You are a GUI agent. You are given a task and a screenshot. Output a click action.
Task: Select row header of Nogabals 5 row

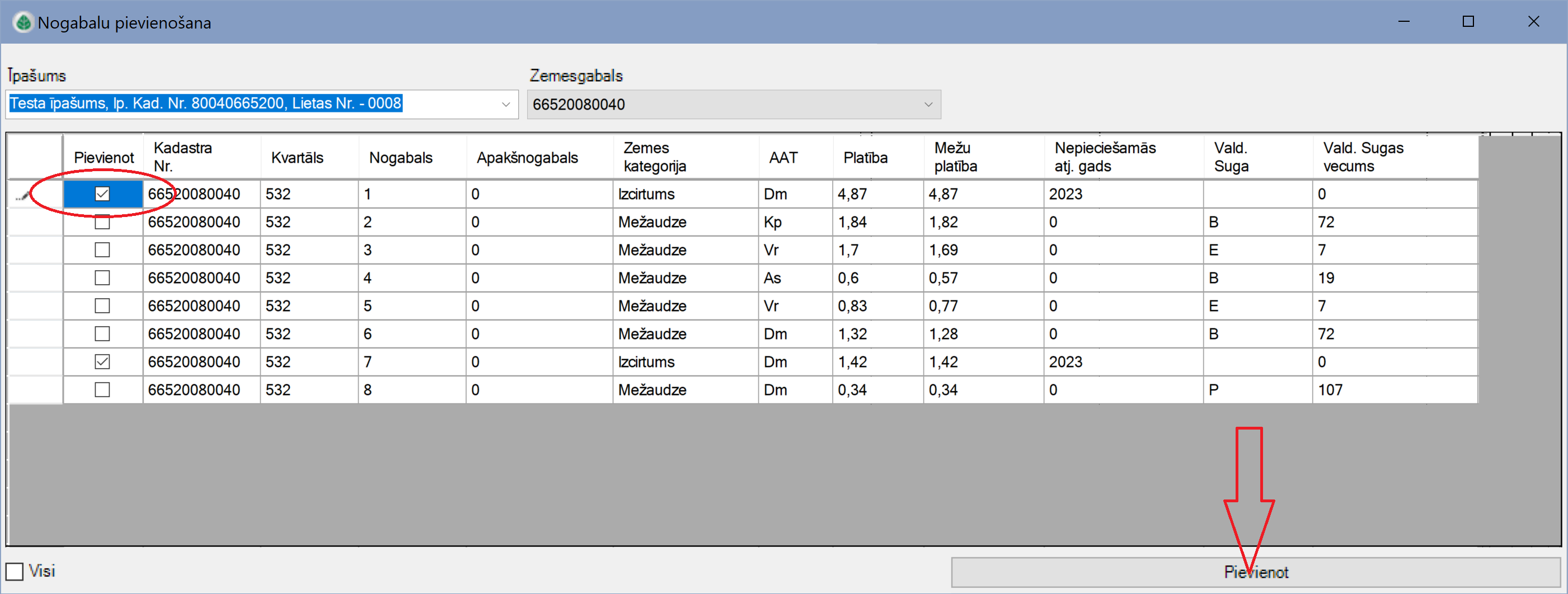35,306
